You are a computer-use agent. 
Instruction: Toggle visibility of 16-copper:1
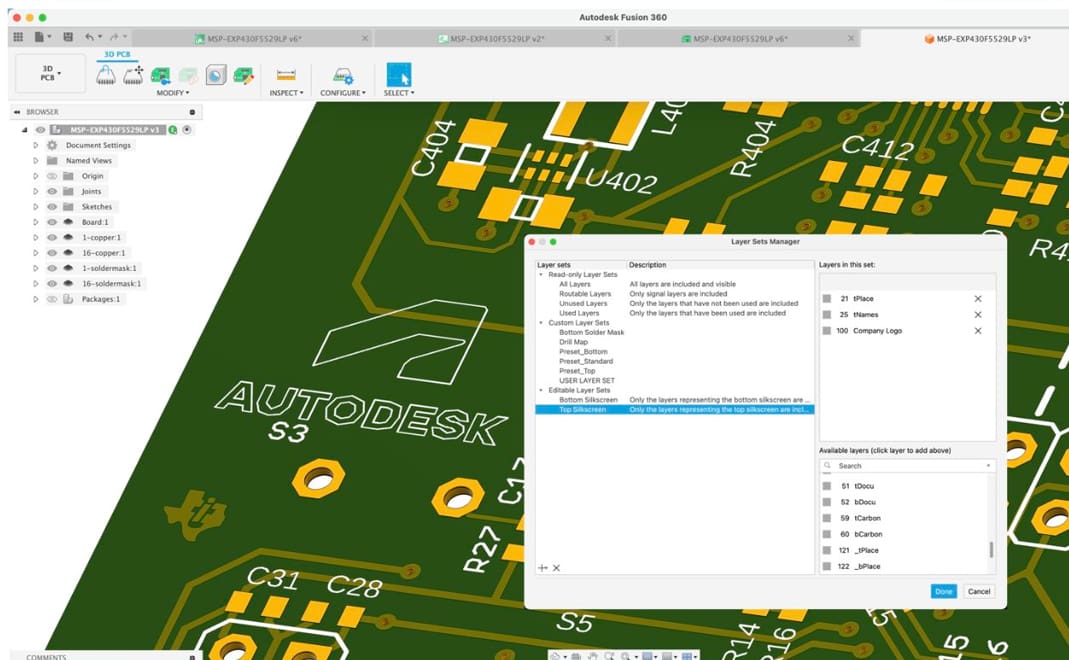[x=52, y=253]
